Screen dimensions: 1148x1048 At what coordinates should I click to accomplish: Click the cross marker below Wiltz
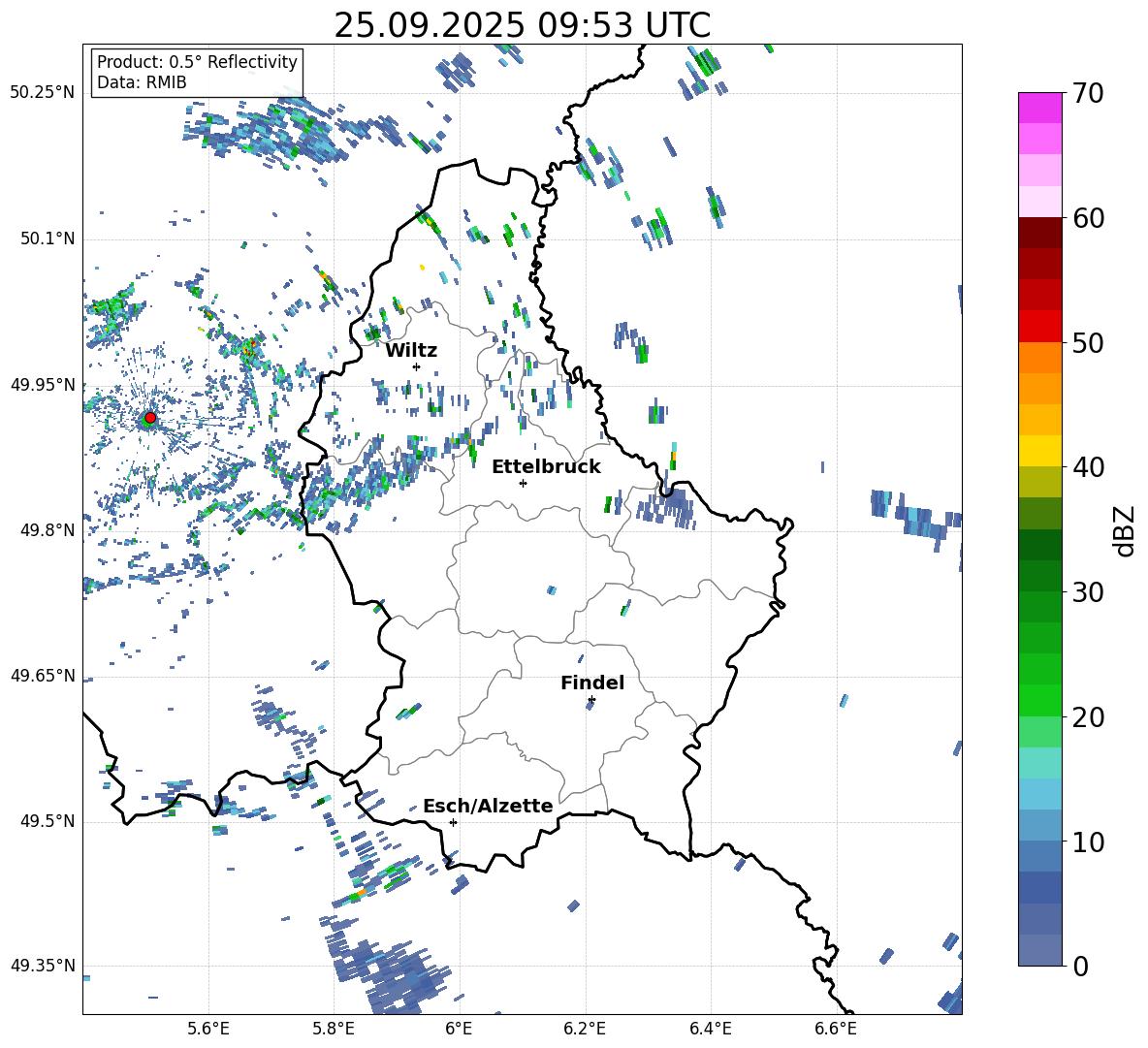coord(417,366)
